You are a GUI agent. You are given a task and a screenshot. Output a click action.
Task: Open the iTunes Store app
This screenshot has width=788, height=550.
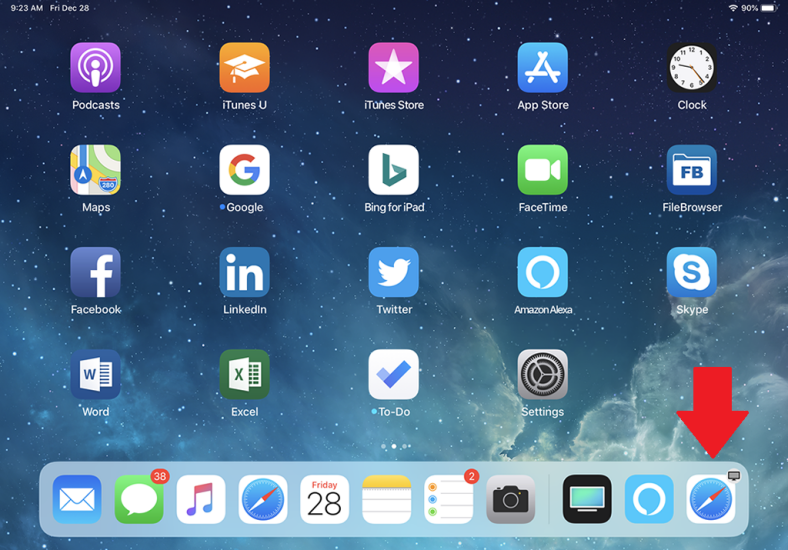coord(393,68)
